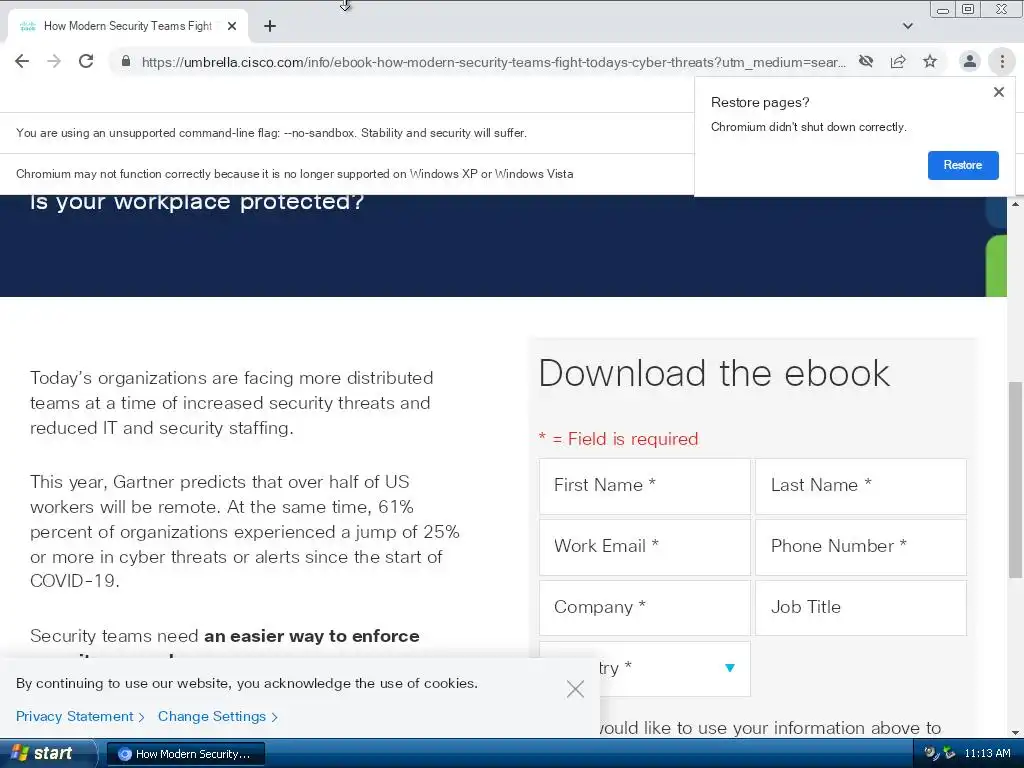
Task: Dismiss the Restore pages popup
Action: coord(999,92)
